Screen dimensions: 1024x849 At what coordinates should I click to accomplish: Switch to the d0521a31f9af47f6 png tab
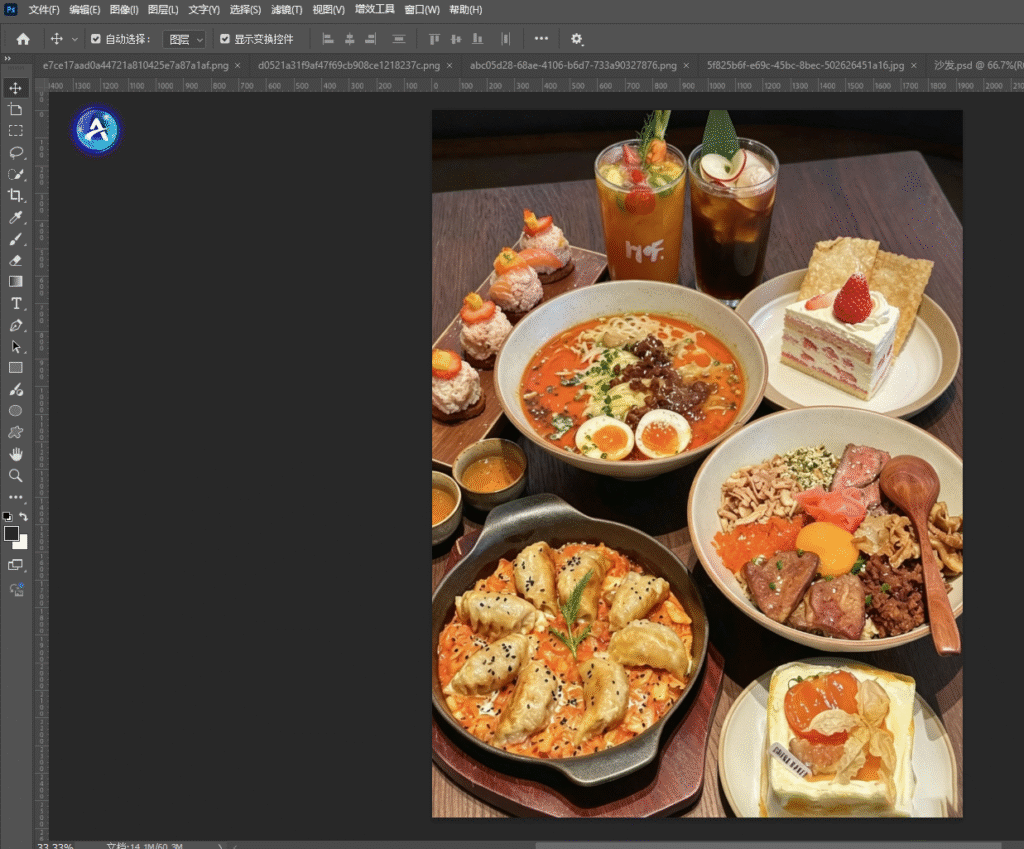349,65
